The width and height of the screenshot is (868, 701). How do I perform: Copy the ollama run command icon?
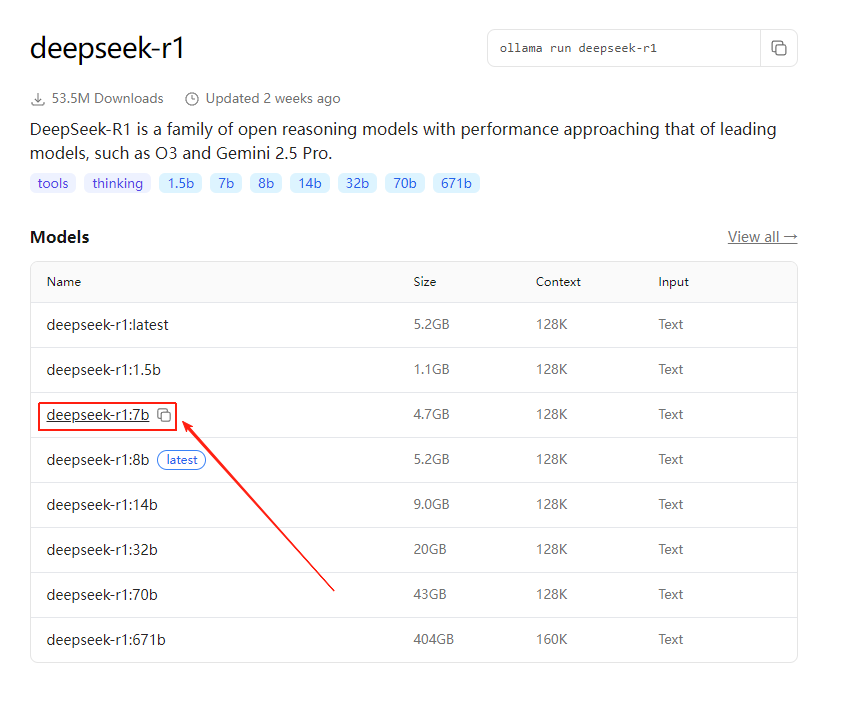pyautogui.click(x=778, y=48)
